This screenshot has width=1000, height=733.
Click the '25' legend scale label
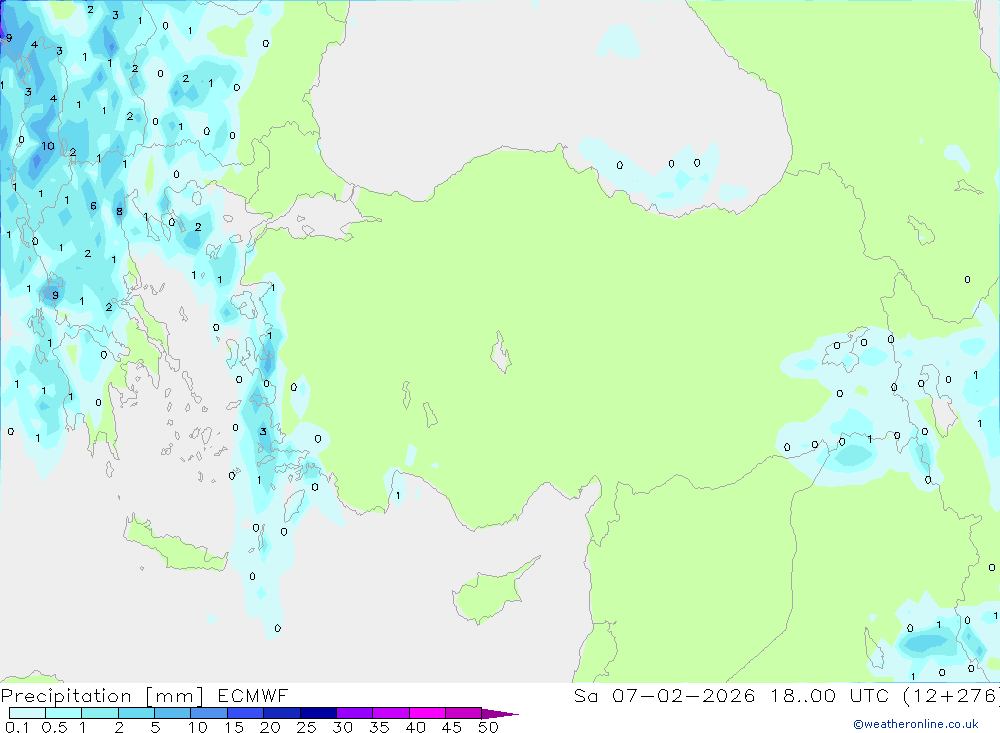pyautogui.click(x=306, y=727)
